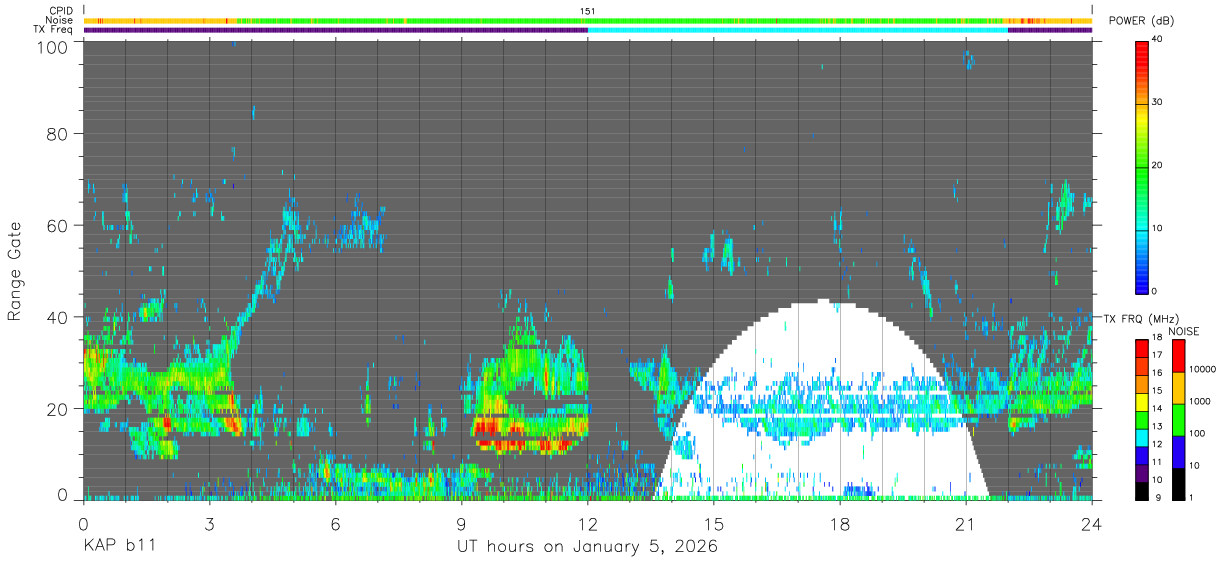The height and width of the screenshot is (567, 1228).
Task: Click the 1000 label on NOISE legend
Action: [x=1199, y=401]
